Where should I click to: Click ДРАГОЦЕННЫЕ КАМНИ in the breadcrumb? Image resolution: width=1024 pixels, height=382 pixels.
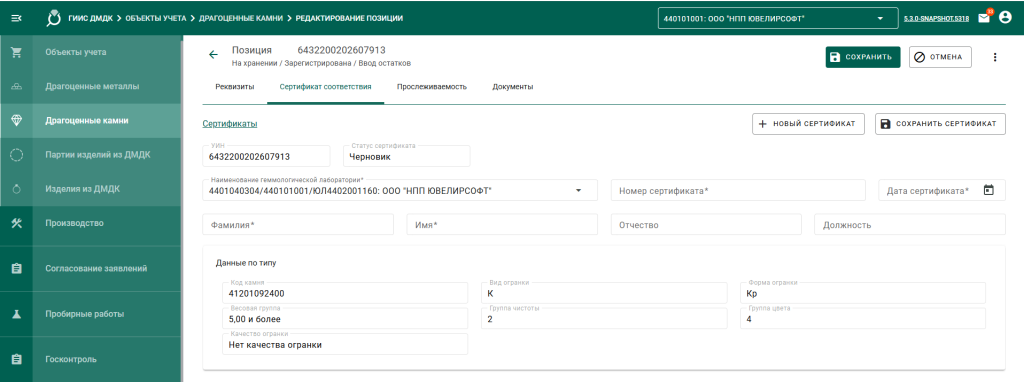pyautogui.click(x=242, y=18)
